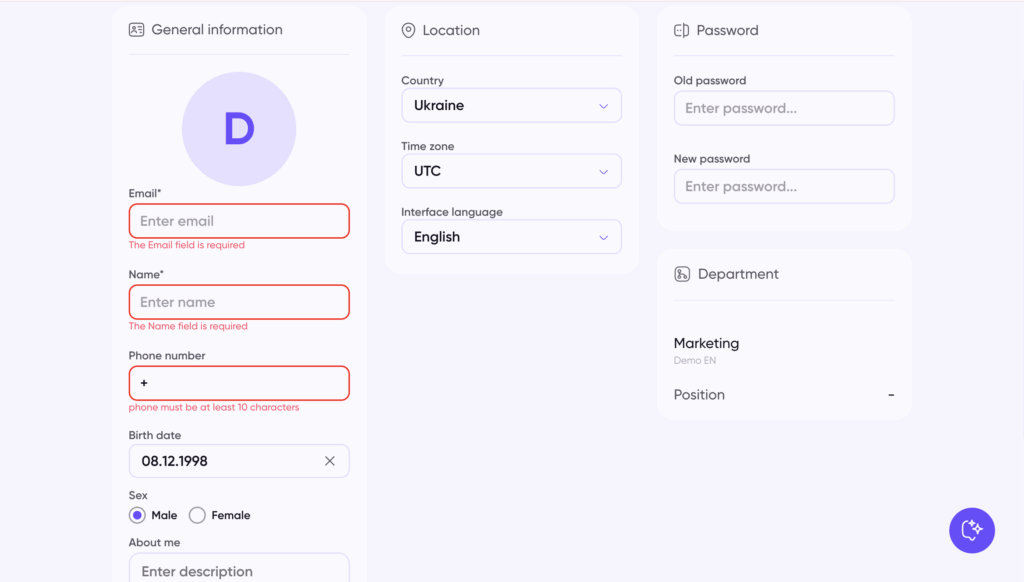Click the Password section icon
1024x582 pixels.
(682, 31)
